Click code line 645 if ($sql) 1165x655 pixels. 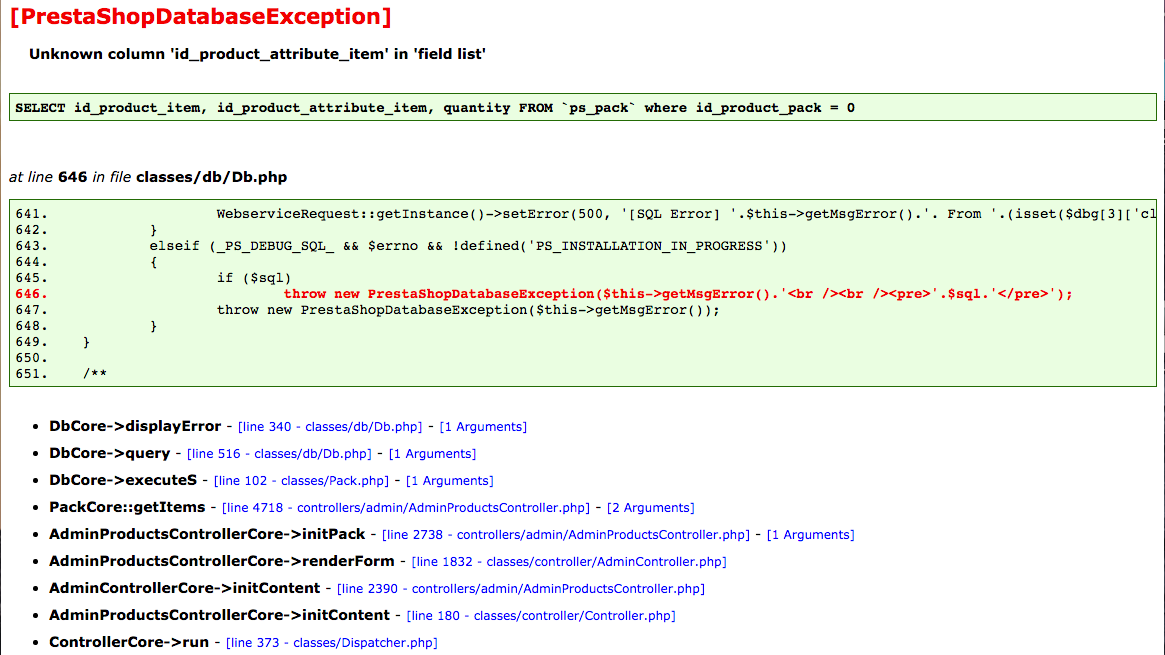(x=254, y=278)
